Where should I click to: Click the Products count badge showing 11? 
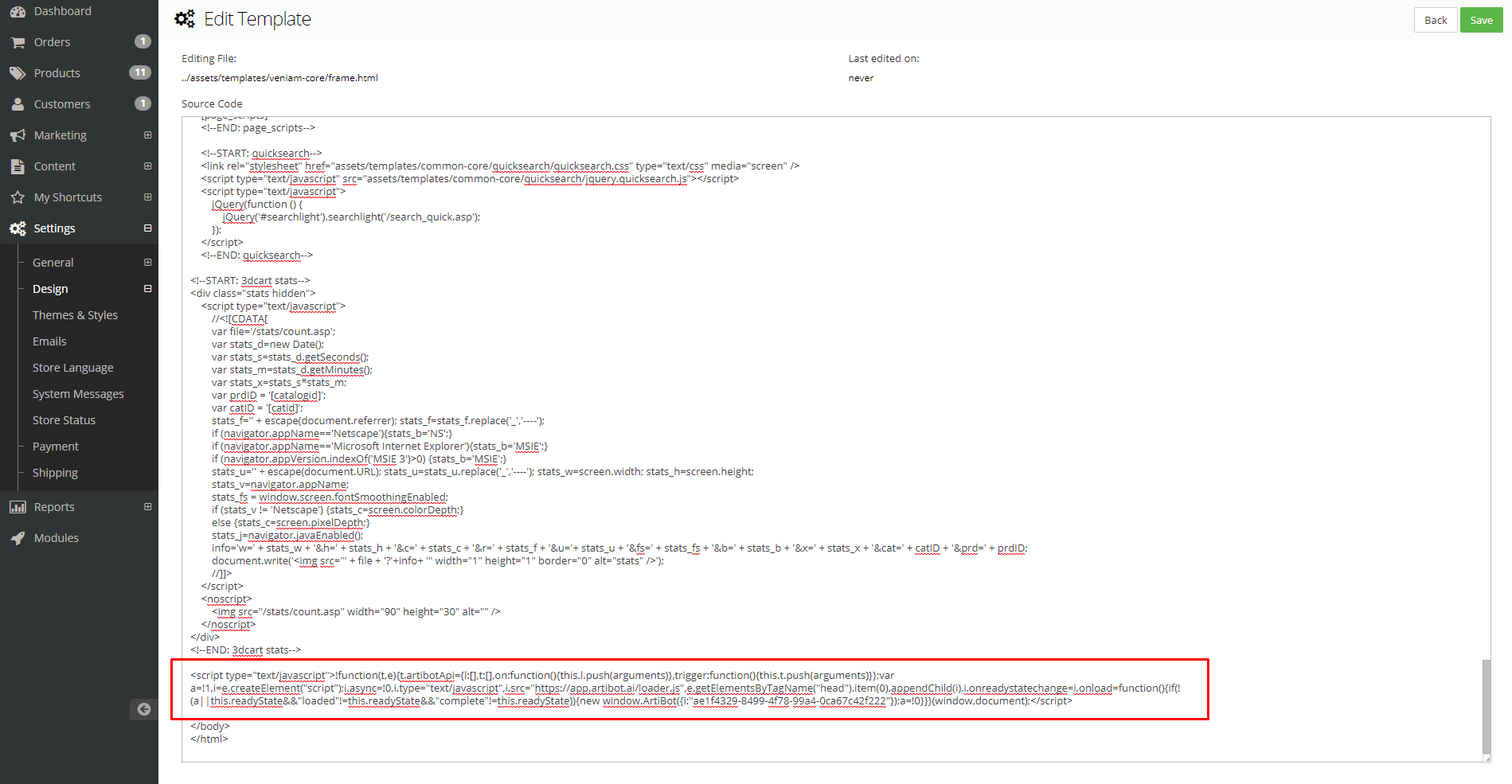tap(140, 72)
